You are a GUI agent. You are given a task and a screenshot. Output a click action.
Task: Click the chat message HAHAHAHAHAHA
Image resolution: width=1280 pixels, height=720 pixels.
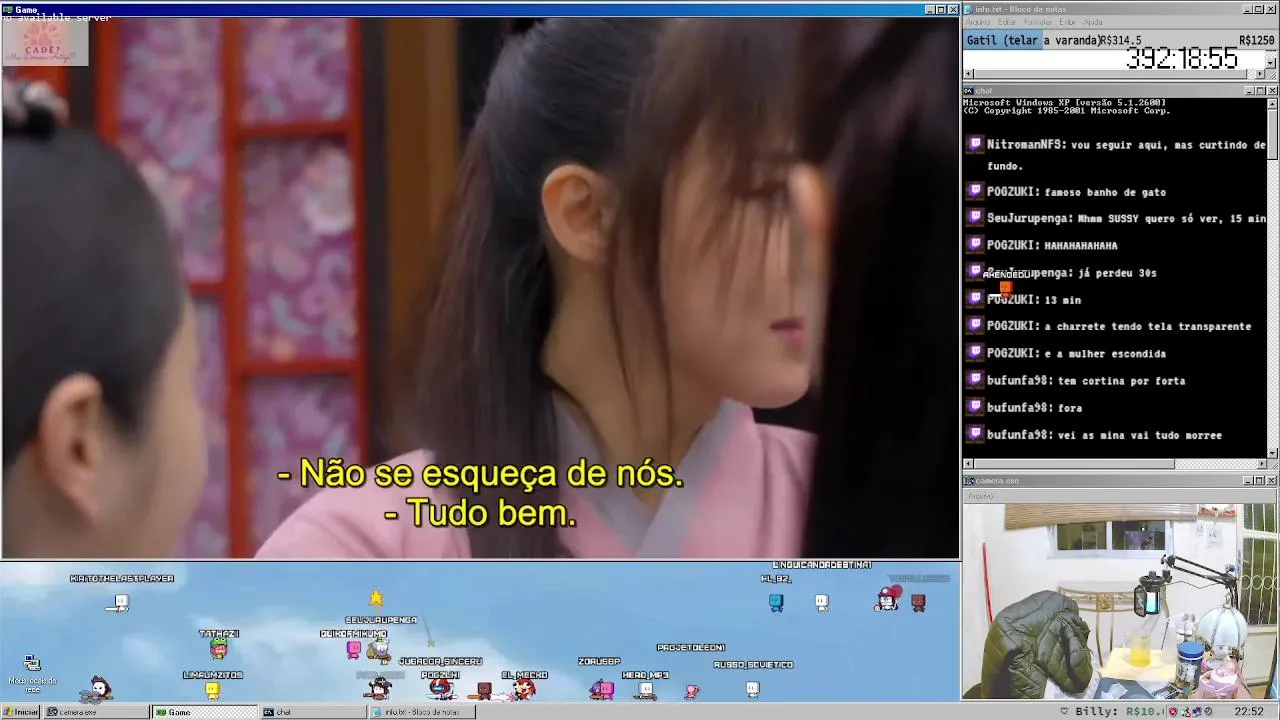coord(1080,245)
